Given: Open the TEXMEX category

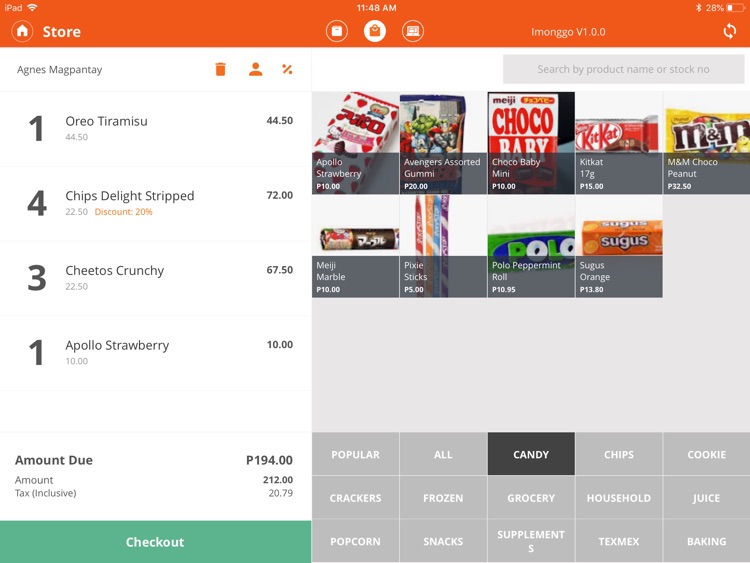Looking at the screenshot, I should [619, 541].
